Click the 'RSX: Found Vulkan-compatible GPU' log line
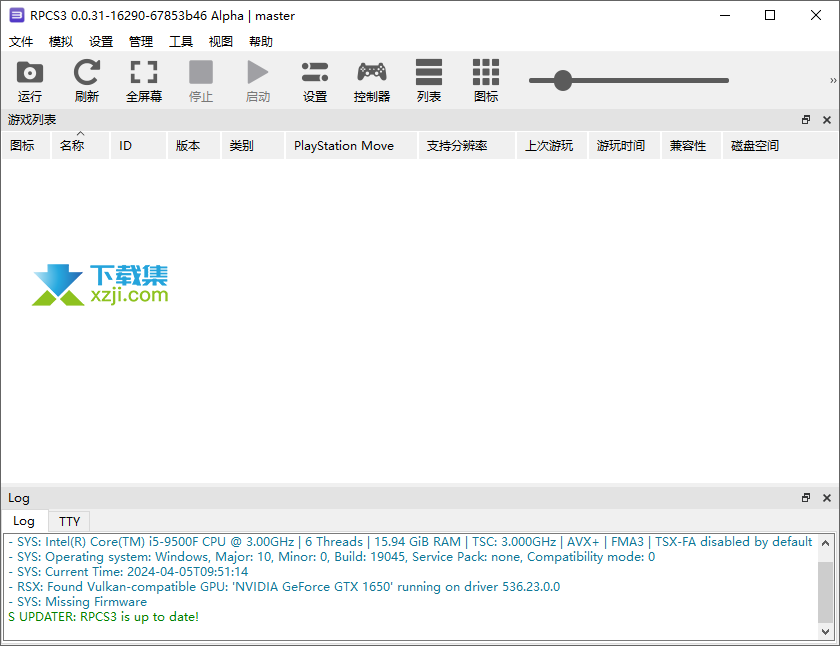840x646 pixels. point(284,587)
